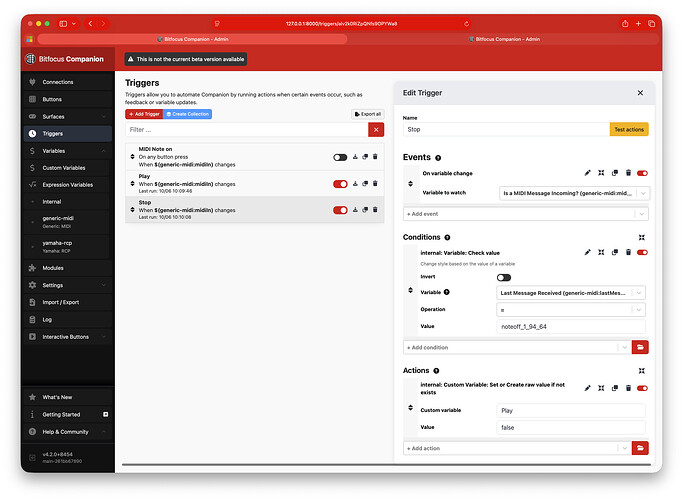Click the trigger Filter input field
682x500 pixels.
point(246,130)
